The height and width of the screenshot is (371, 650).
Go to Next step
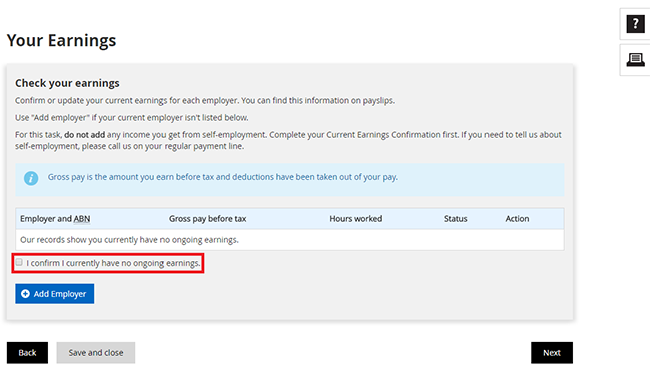552,352
